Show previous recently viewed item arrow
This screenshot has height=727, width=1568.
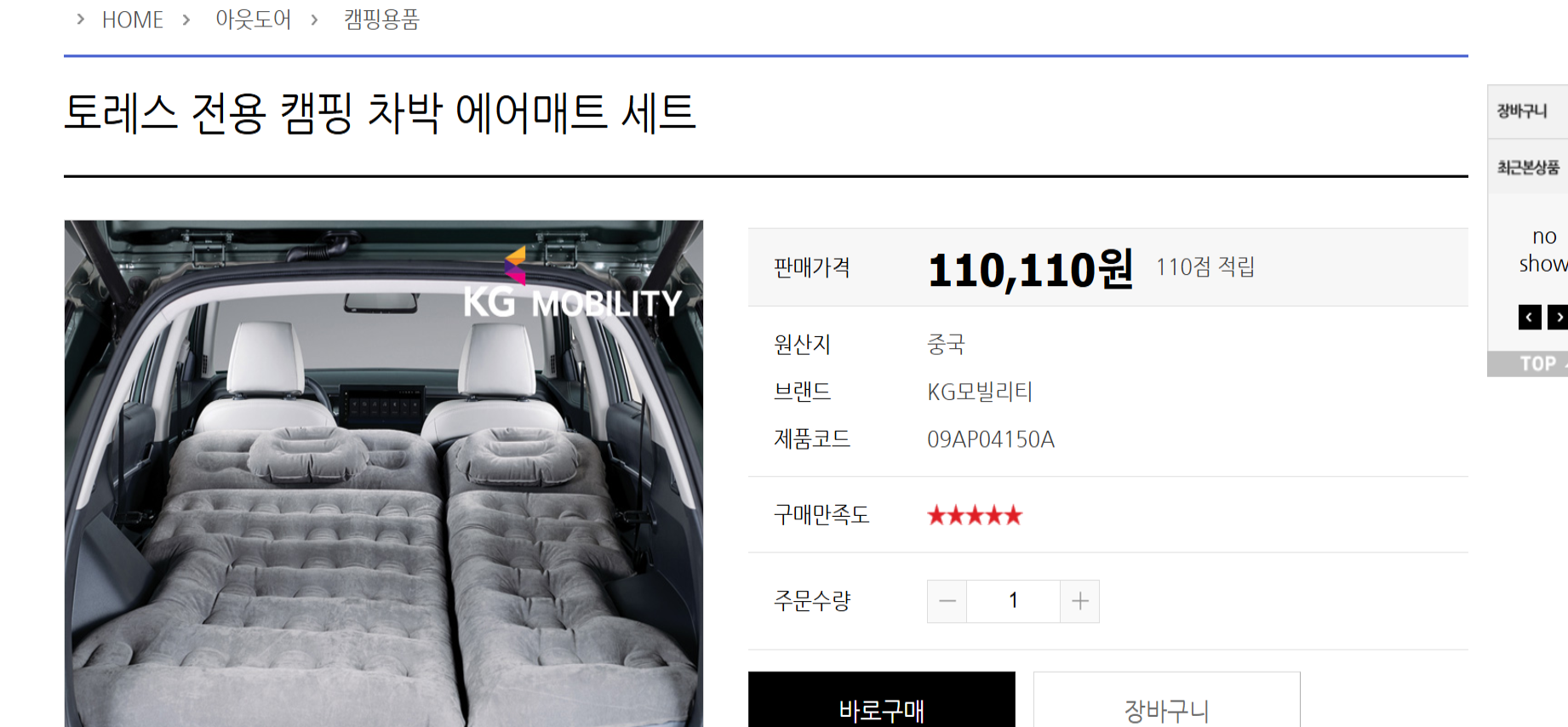[x=1530, y=317]
